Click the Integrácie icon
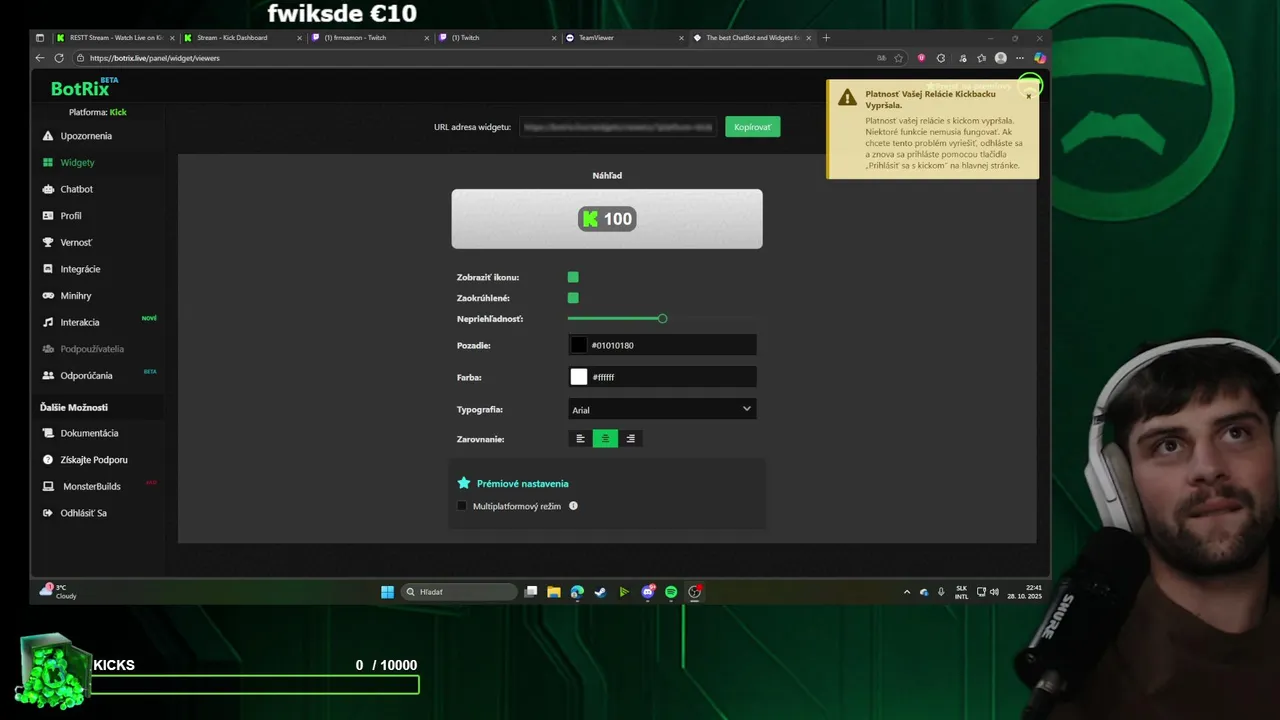Screen dimensions: 1280x720 click(x=48, y=269)
